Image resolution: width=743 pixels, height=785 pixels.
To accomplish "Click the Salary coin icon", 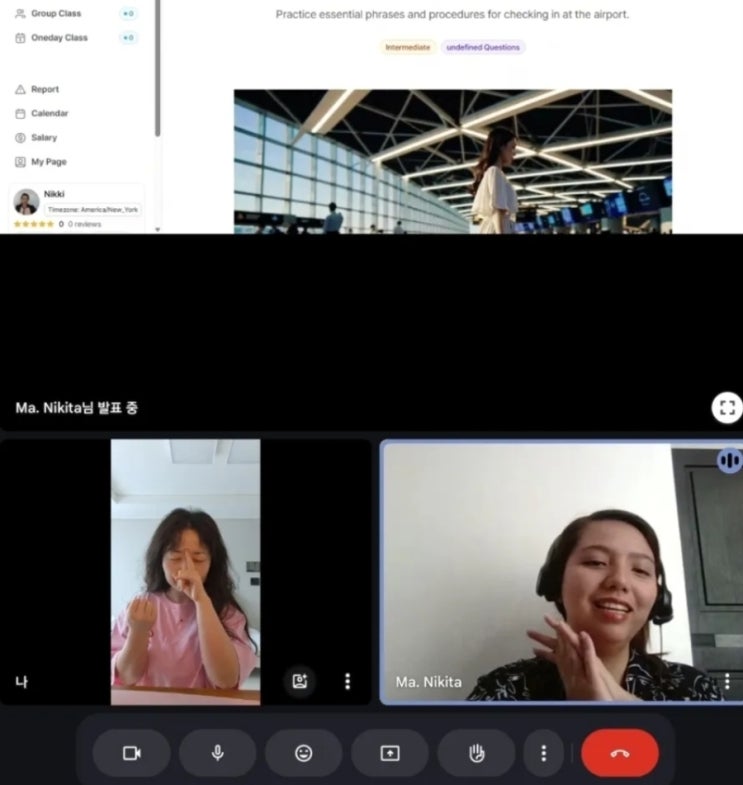I will pos(20,138).
